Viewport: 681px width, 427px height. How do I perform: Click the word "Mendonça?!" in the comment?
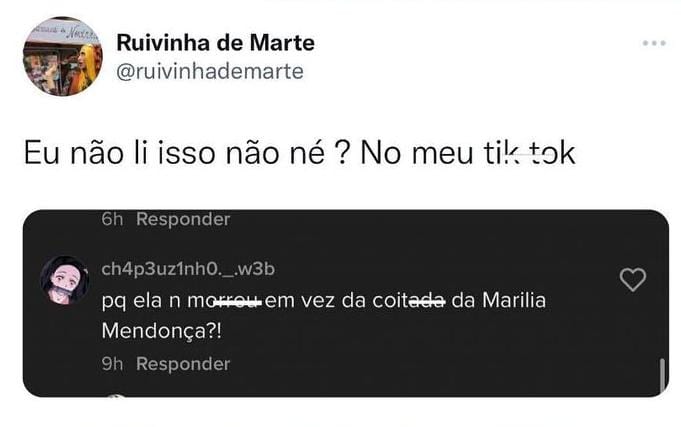162,331
